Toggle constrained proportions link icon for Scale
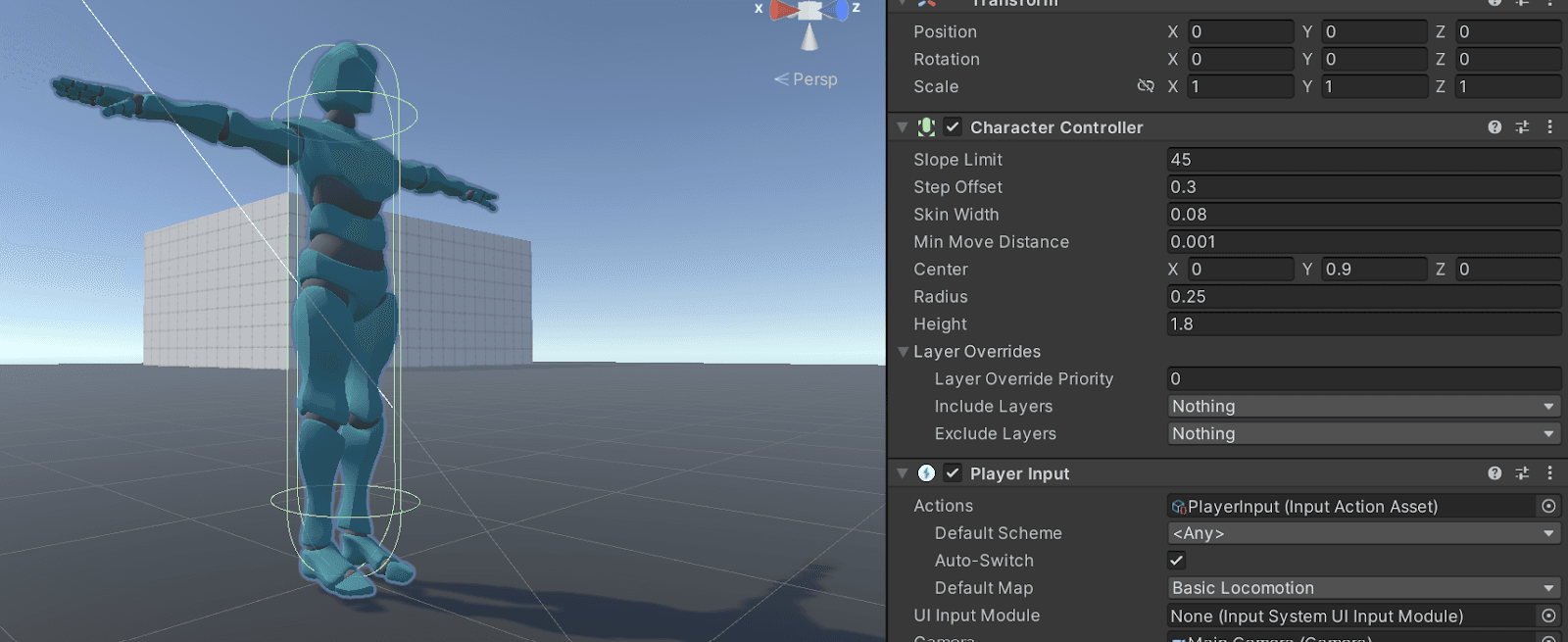The width and height of the screenshot is (1568, 642). point(1146,86)
